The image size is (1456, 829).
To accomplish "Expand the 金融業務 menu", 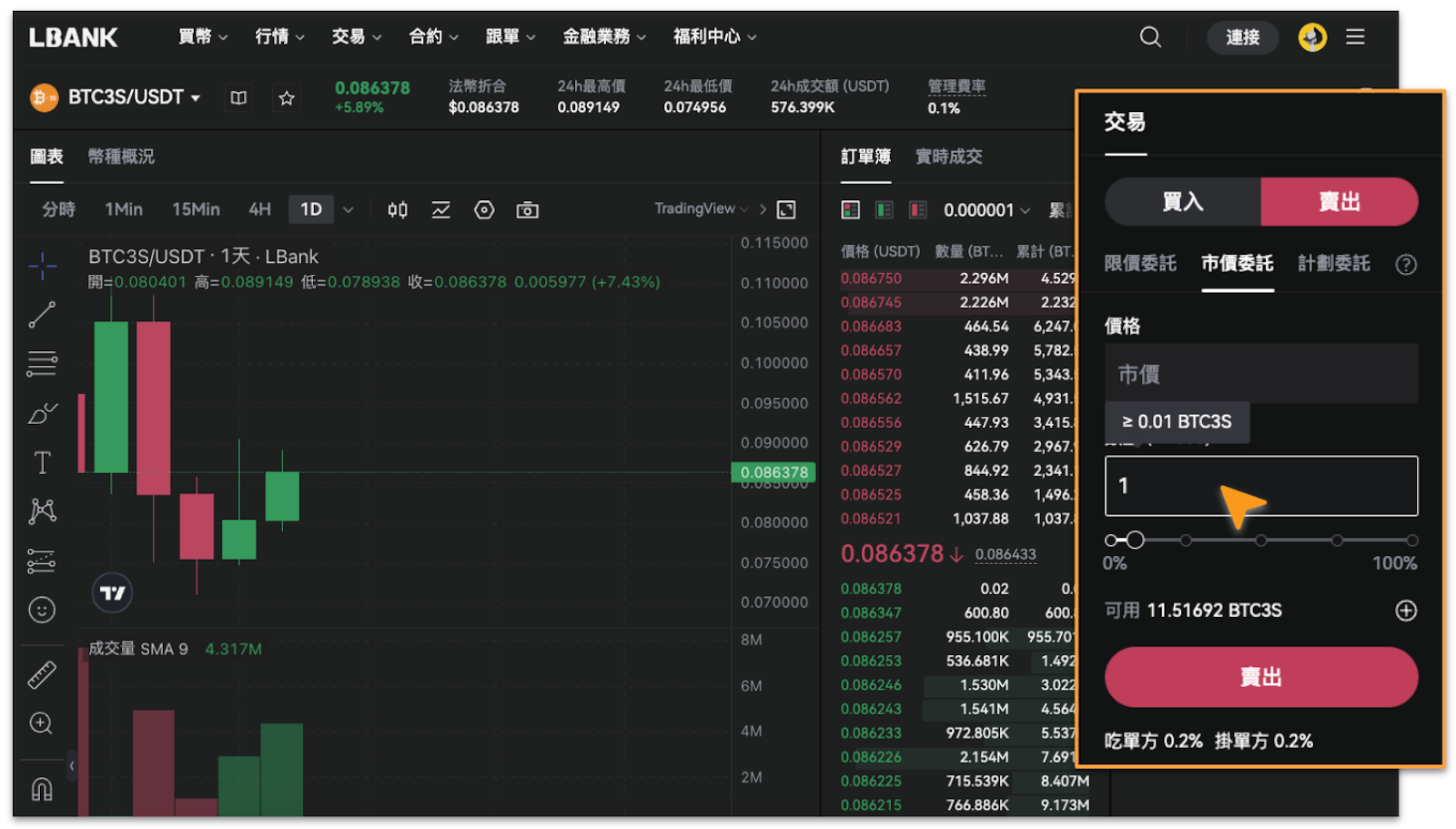I will [604, 37].
